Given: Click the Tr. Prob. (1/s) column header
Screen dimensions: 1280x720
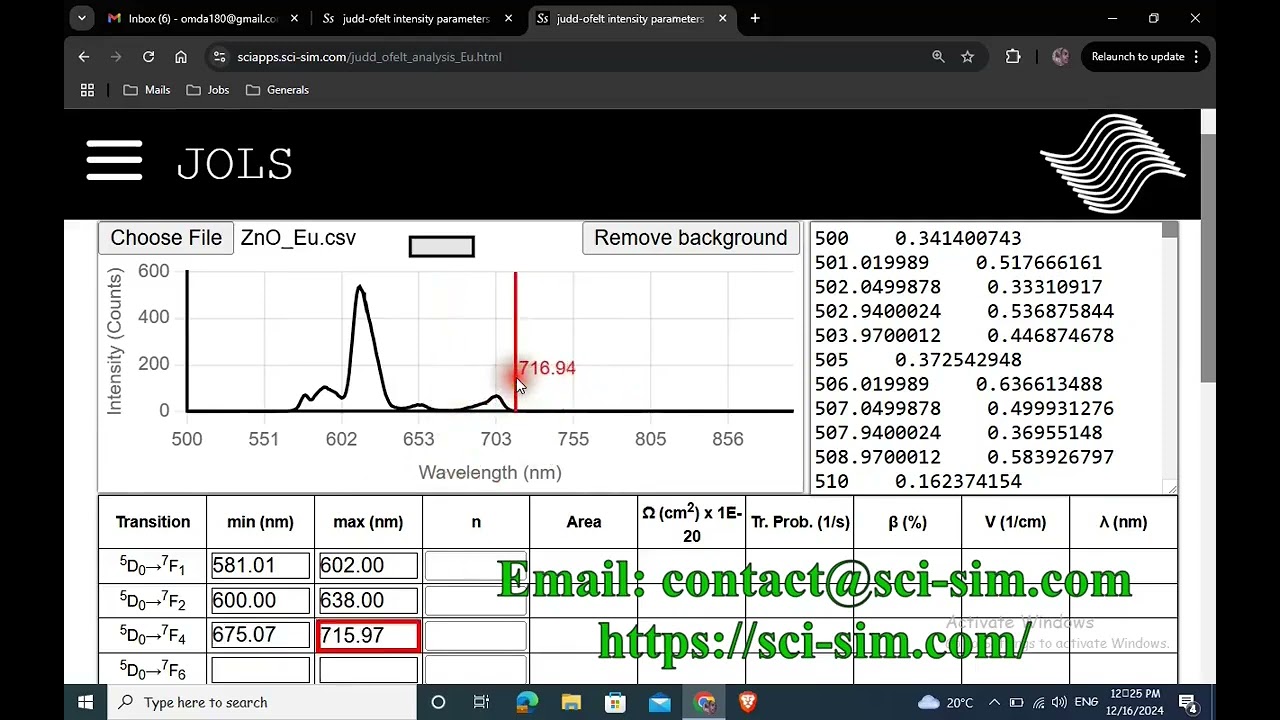Looking at the screenshot, I should tap(800, 522).
